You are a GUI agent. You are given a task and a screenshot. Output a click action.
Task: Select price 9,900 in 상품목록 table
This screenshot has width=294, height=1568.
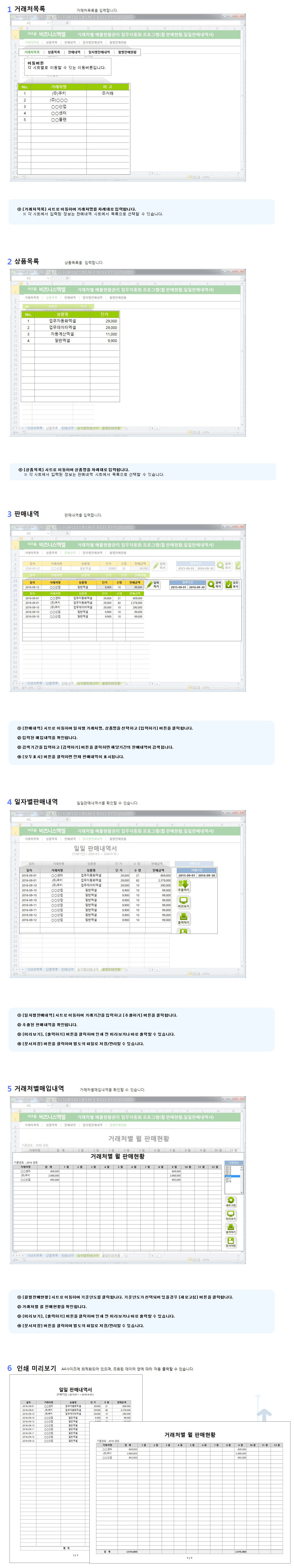pyautogui.click(x=105, y=341)
